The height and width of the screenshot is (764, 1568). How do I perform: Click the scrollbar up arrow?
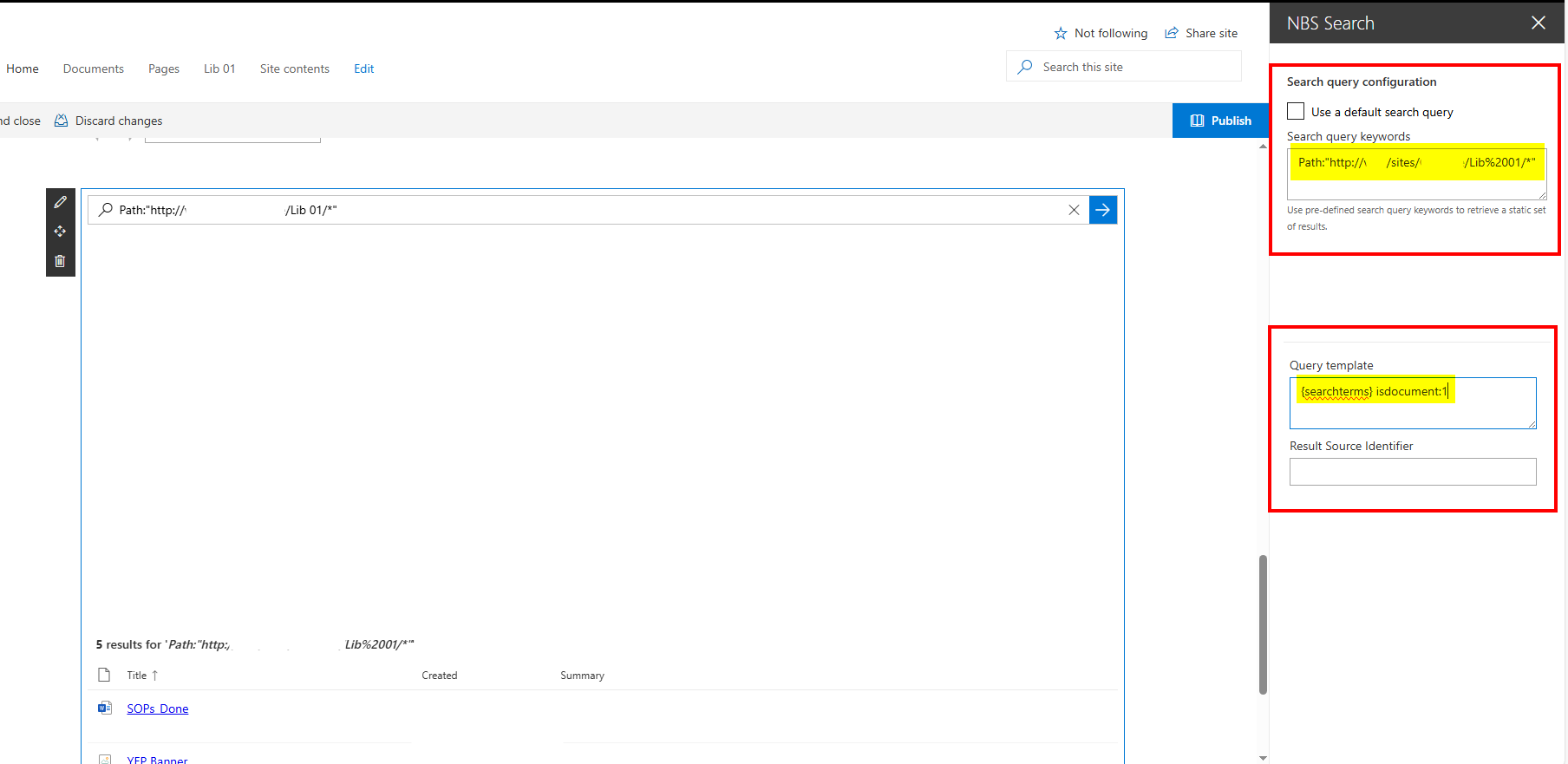click(1263, 146)
